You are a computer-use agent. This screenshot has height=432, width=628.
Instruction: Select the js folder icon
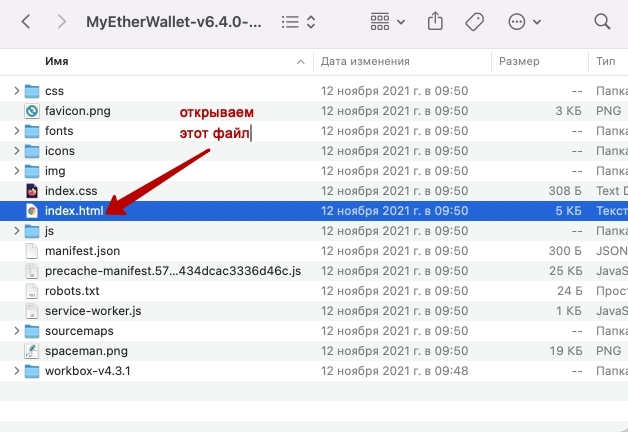[x=32, y=231]
